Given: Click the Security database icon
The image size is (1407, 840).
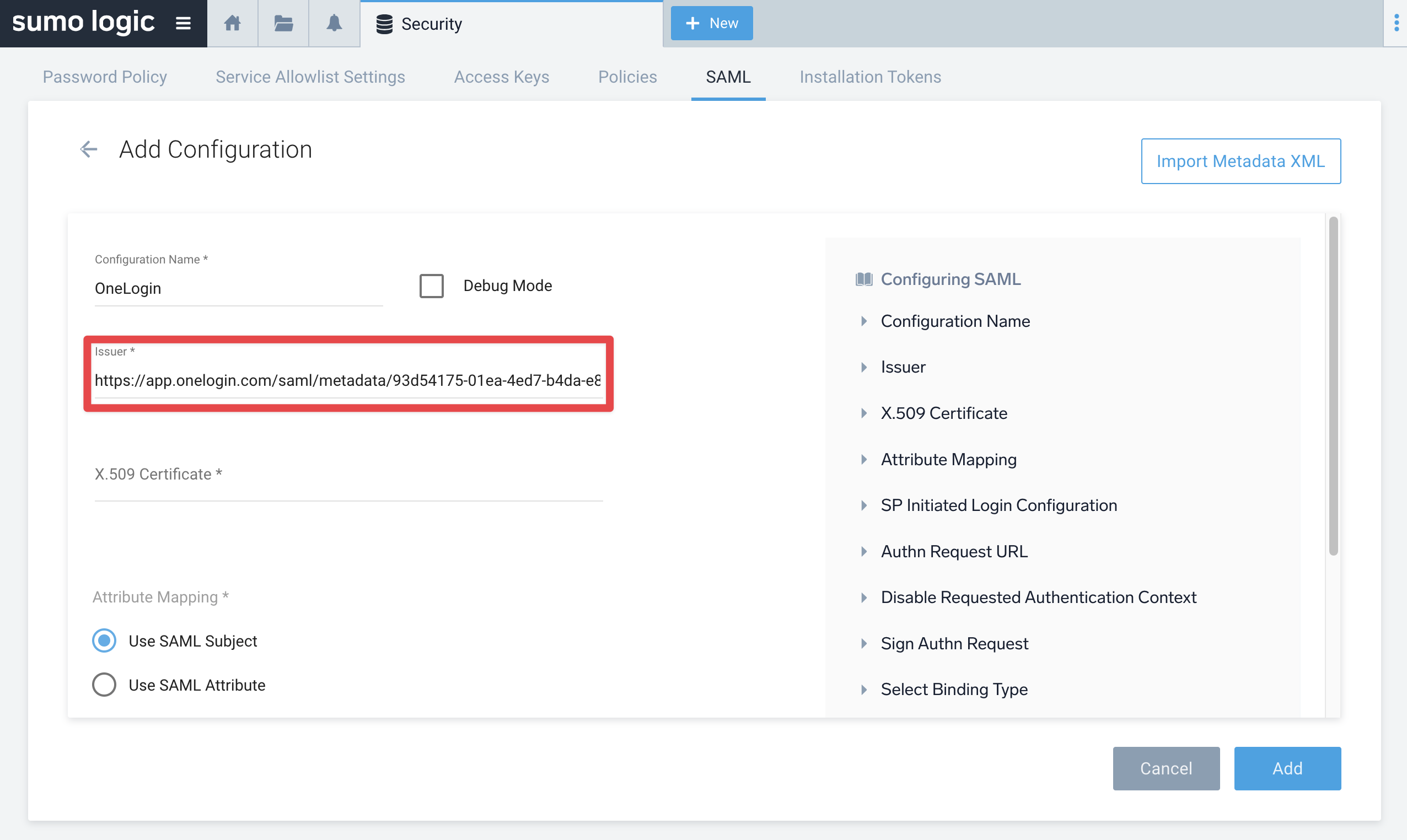Looking at the screenshot, I should tap(384, 24).
